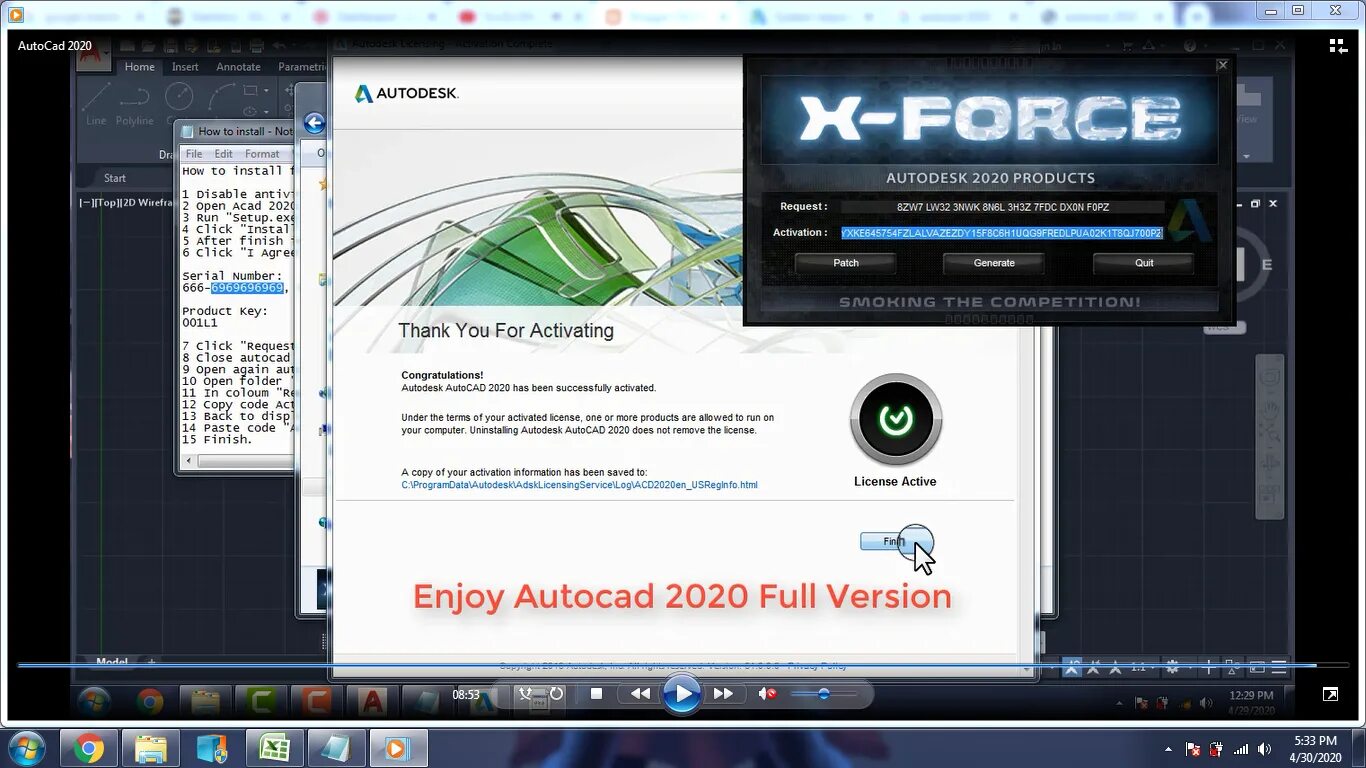Select the Home ribbon tab in AutoCAD
1366x768 pixels.
click(x=139, y=67)
